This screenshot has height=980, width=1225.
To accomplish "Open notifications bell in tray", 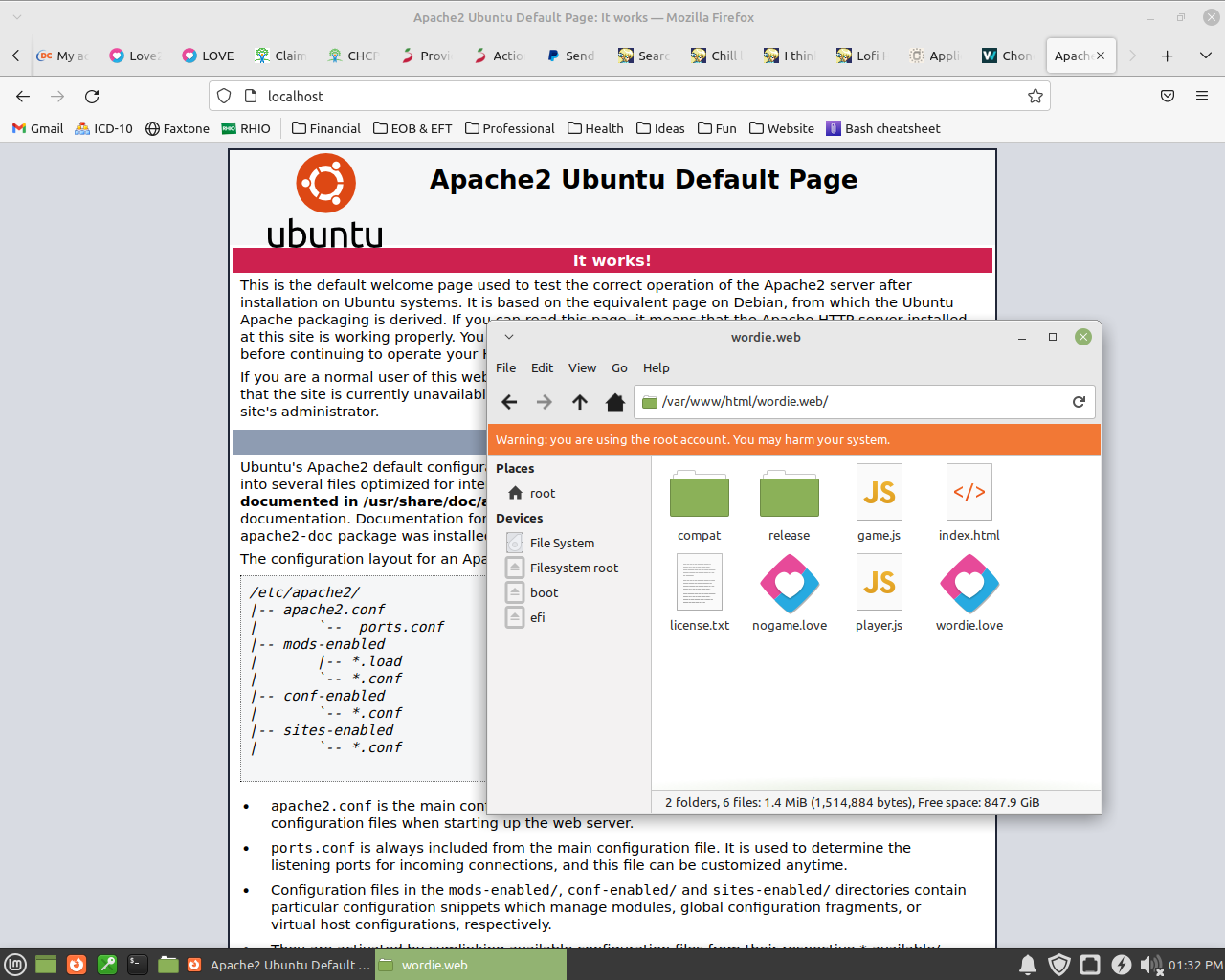I will click(x=1028, y=965).
